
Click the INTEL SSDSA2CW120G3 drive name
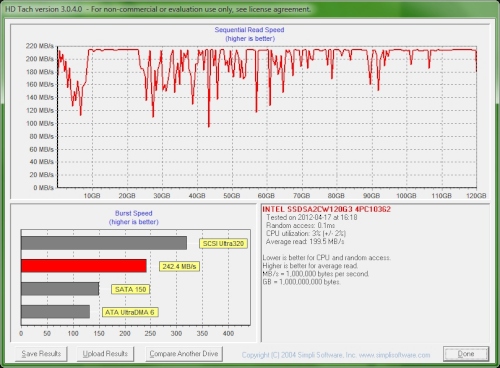327,209
